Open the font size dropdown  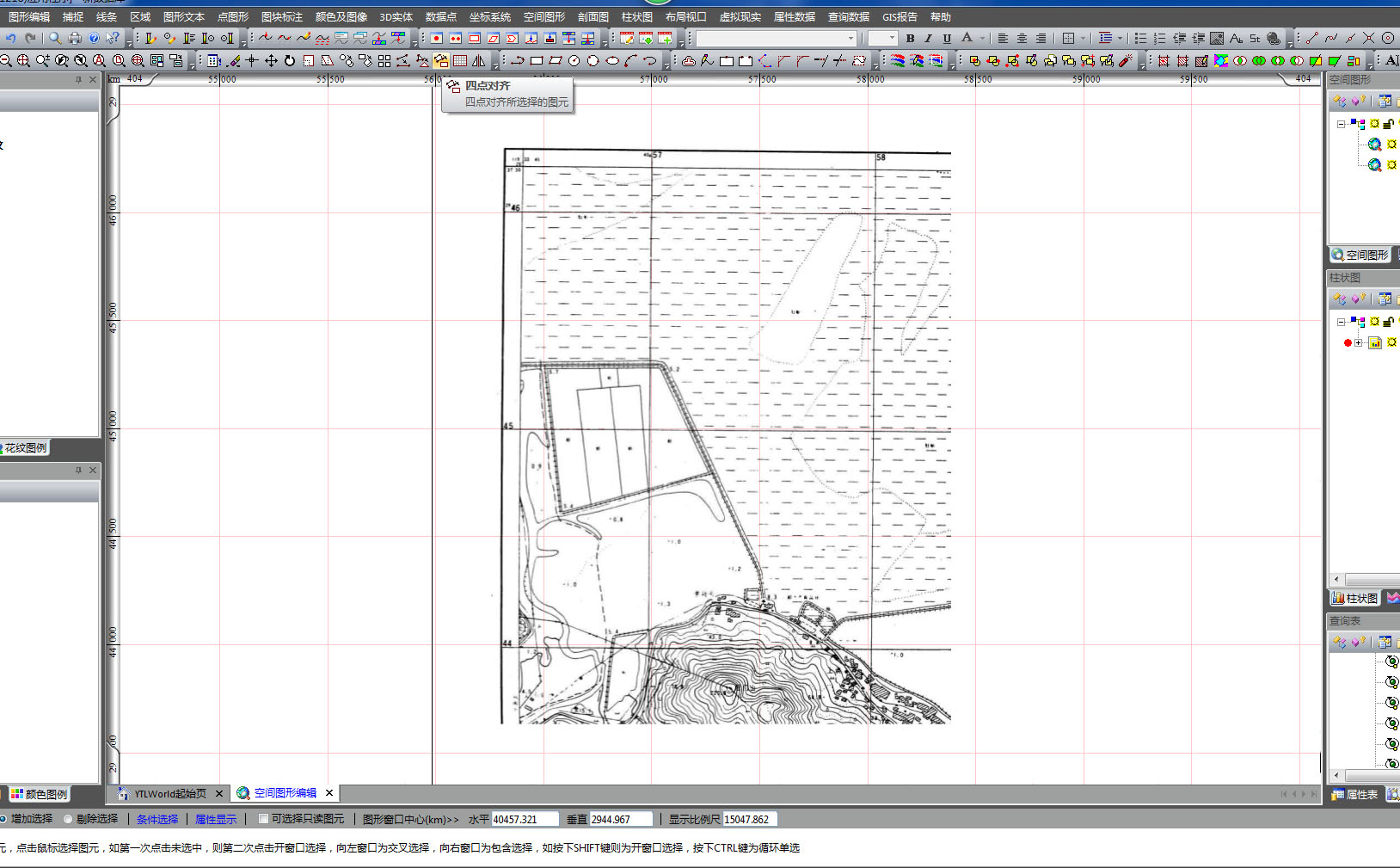pyautogui.click(x=892, y=38)
